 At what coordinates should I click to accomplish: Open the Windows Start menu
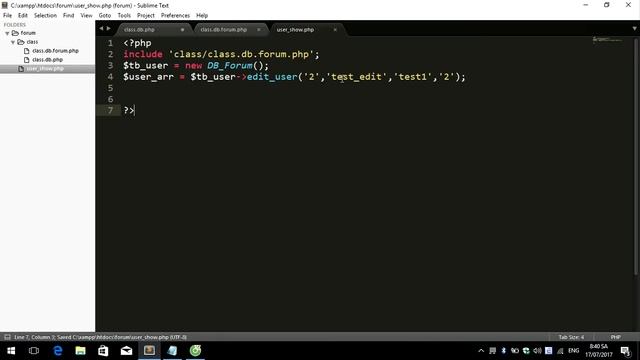[11, 351]
